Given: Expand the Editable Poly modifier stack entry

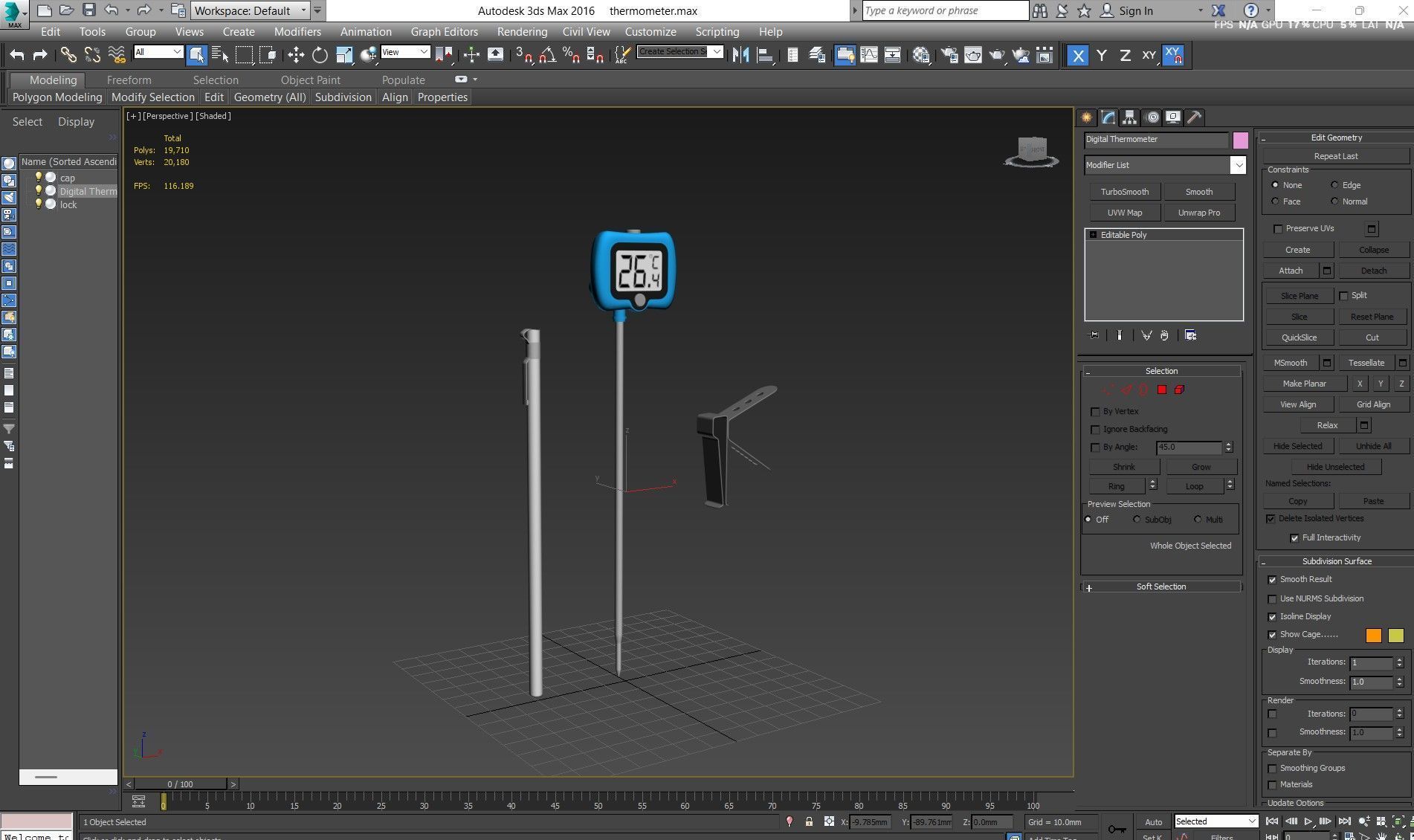Looking at the screenshot, I should tap(1093, 235).
